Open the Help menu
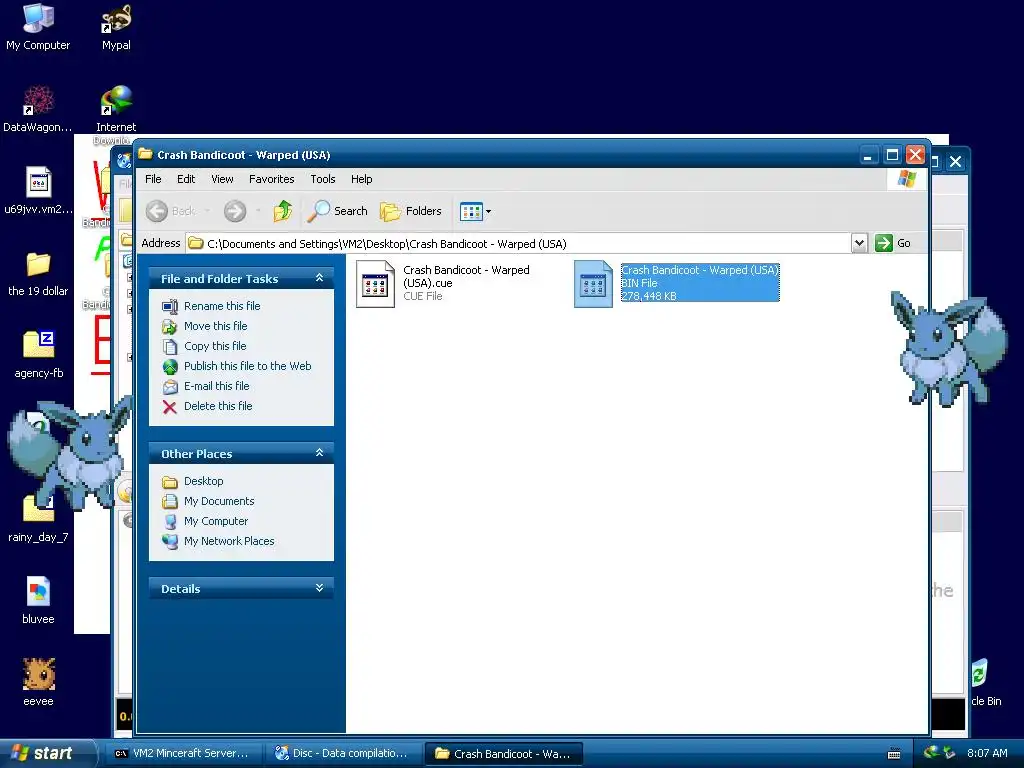 (361, 179)
